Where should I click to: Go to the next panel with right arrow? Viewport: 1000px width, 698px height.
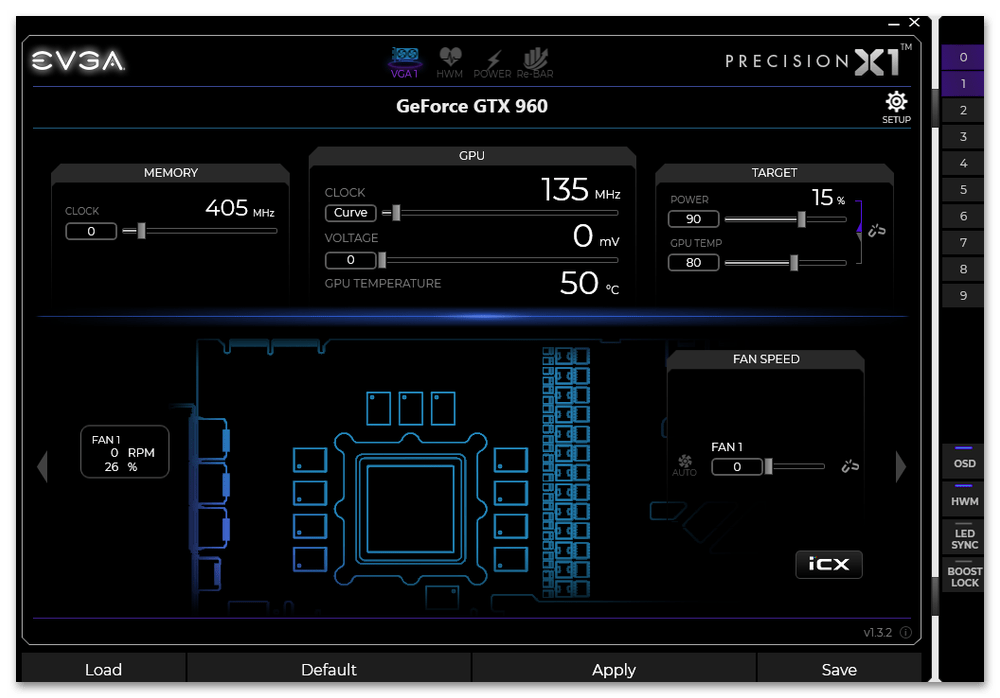901,467
